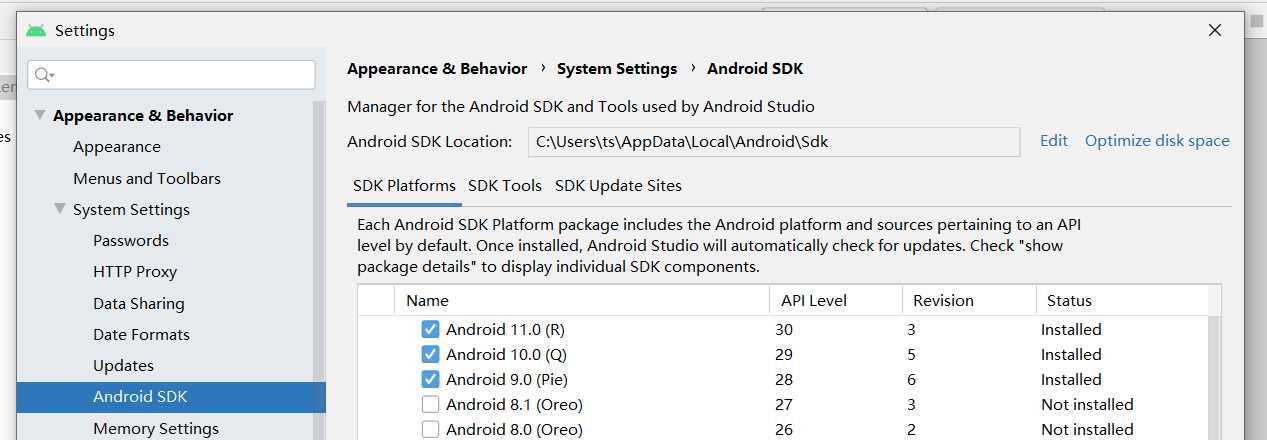Check the Android 8.0 (Oreo) checkbox
Image resolution: width=1267 pixels, height=440 pixels.
click(x=430, y=429)
